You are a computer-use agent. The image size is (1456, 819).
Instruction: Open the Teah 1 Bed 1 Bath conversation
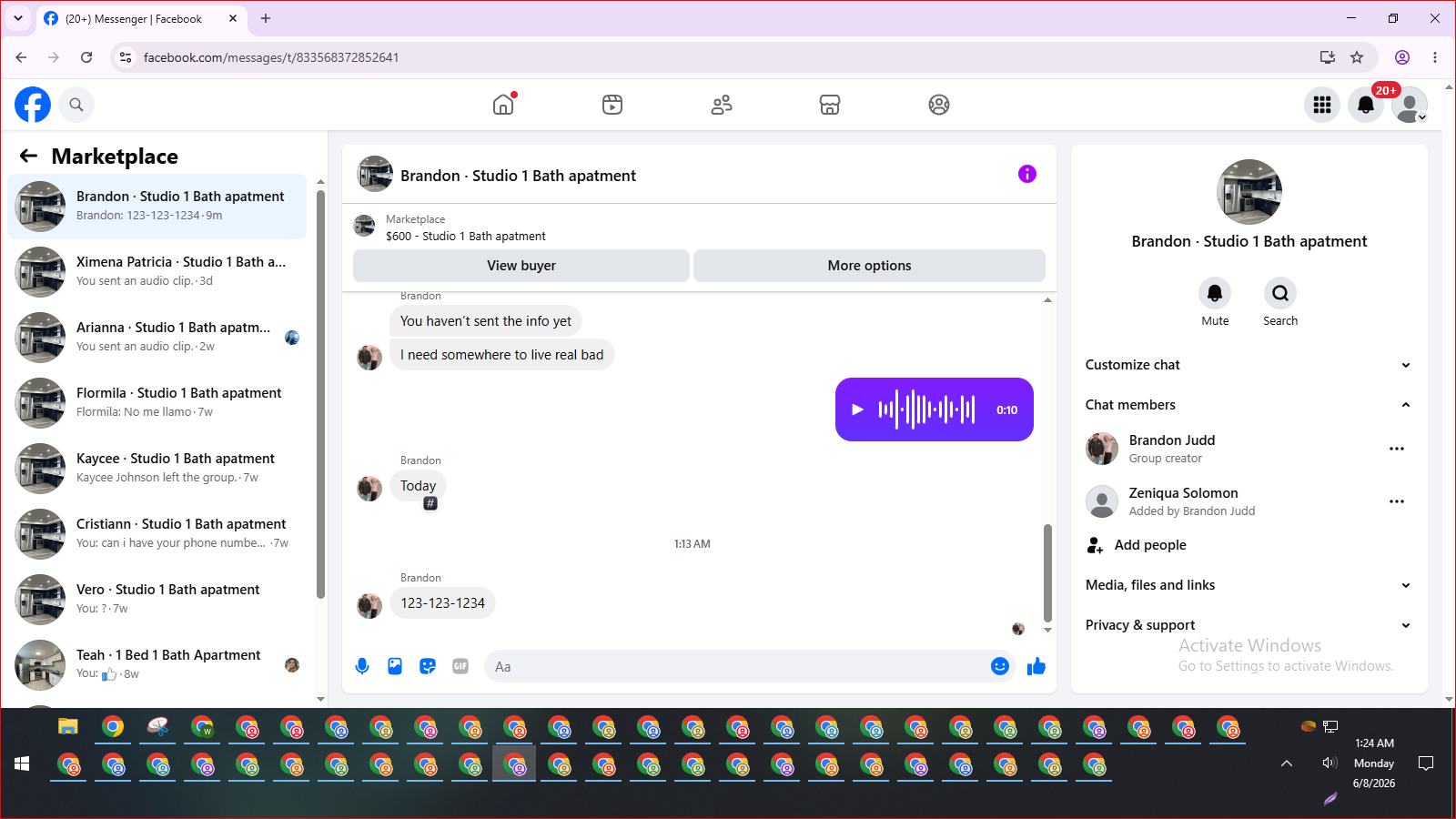pos(157,665)
